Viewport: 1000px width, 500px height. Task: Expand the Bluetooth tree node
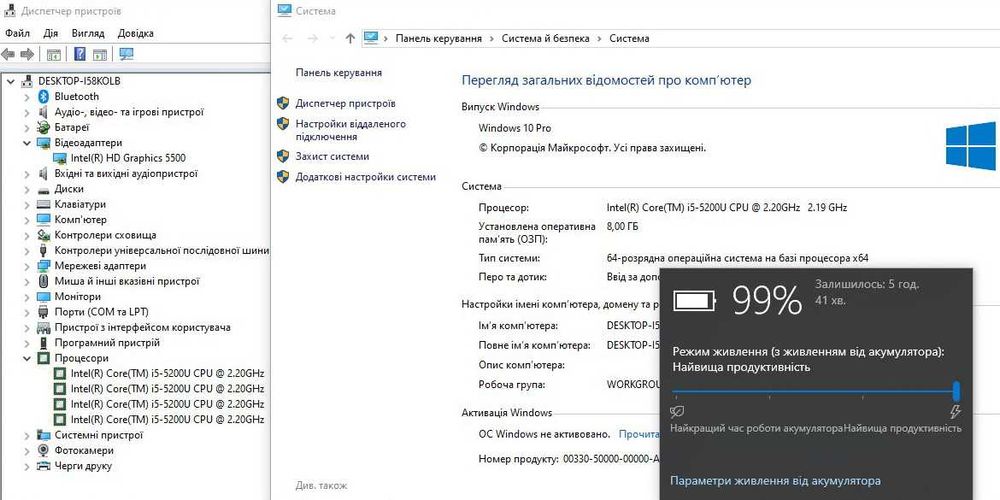coord(27,96)
